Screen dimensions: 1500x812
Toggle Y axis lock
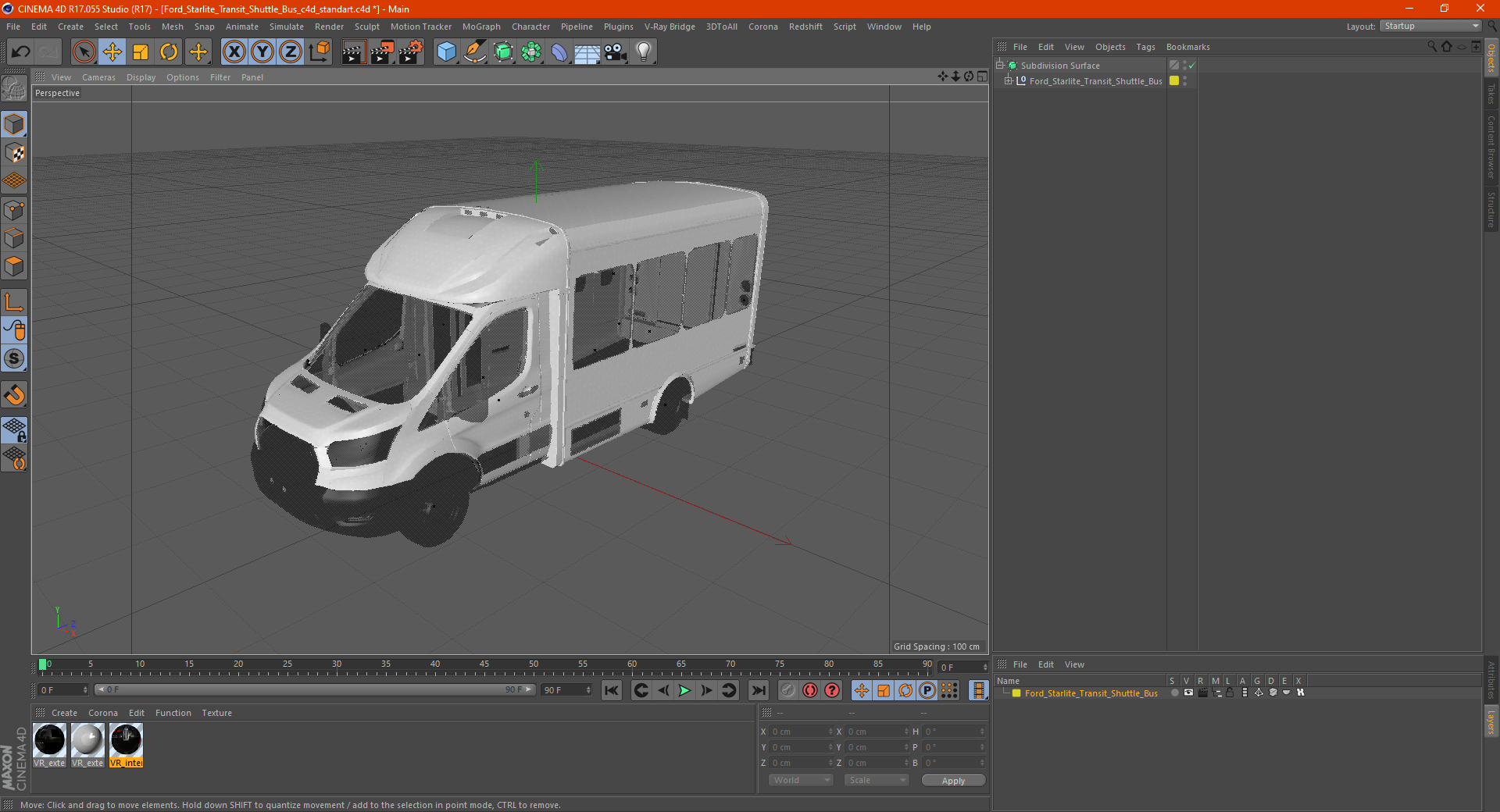pyautogui.click(x=262, y=52)
